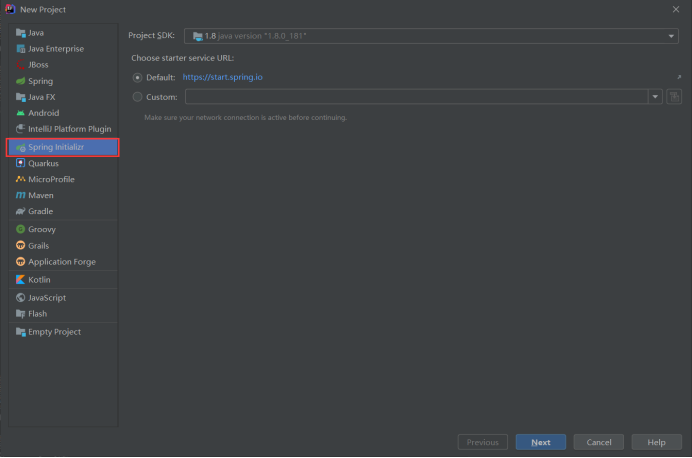Select the Flash icon
Image resolution: width=692 pixels, height=458 pixels.
(x=20, y=314)
